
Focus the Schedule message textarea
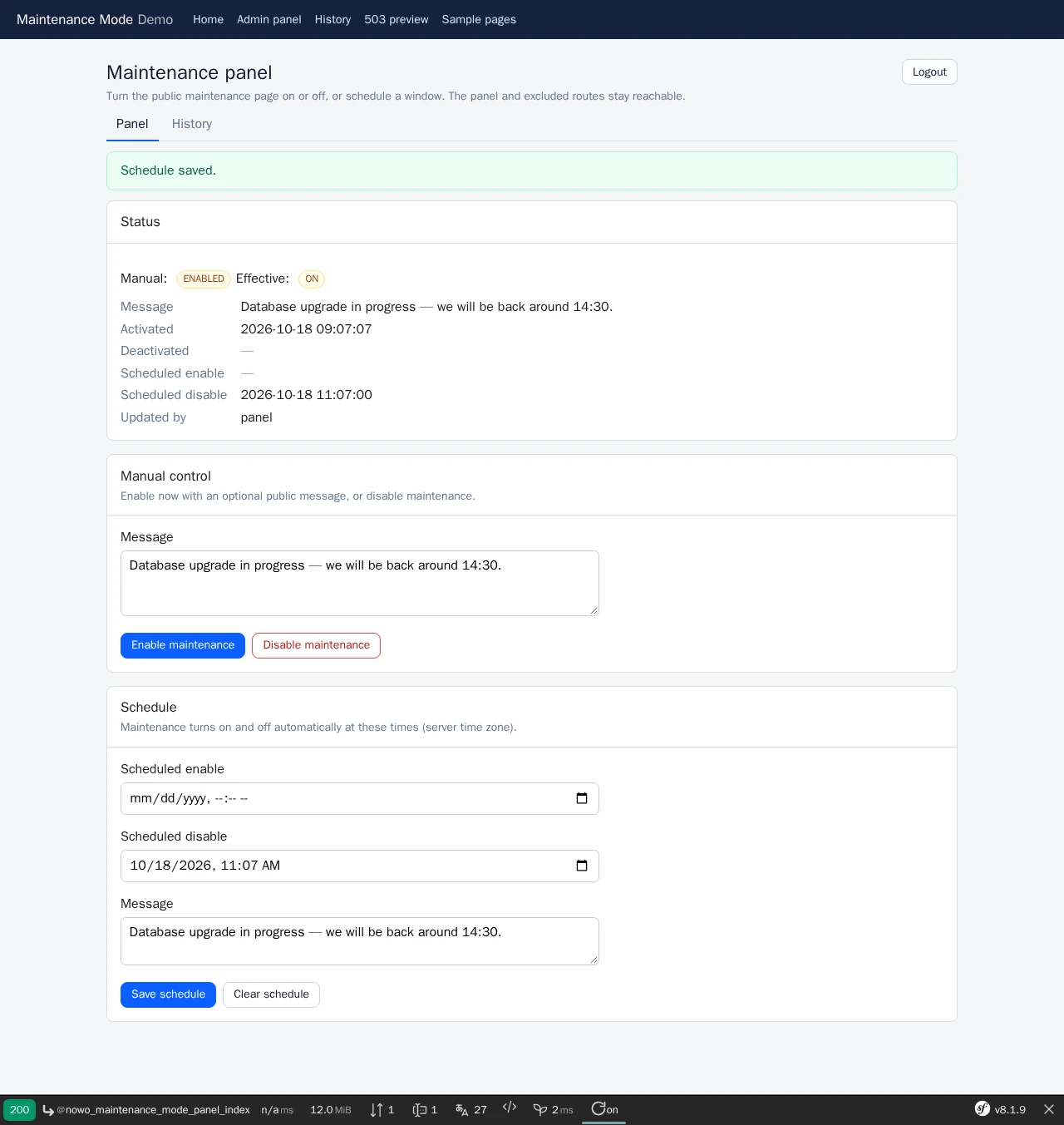(360, 941)
